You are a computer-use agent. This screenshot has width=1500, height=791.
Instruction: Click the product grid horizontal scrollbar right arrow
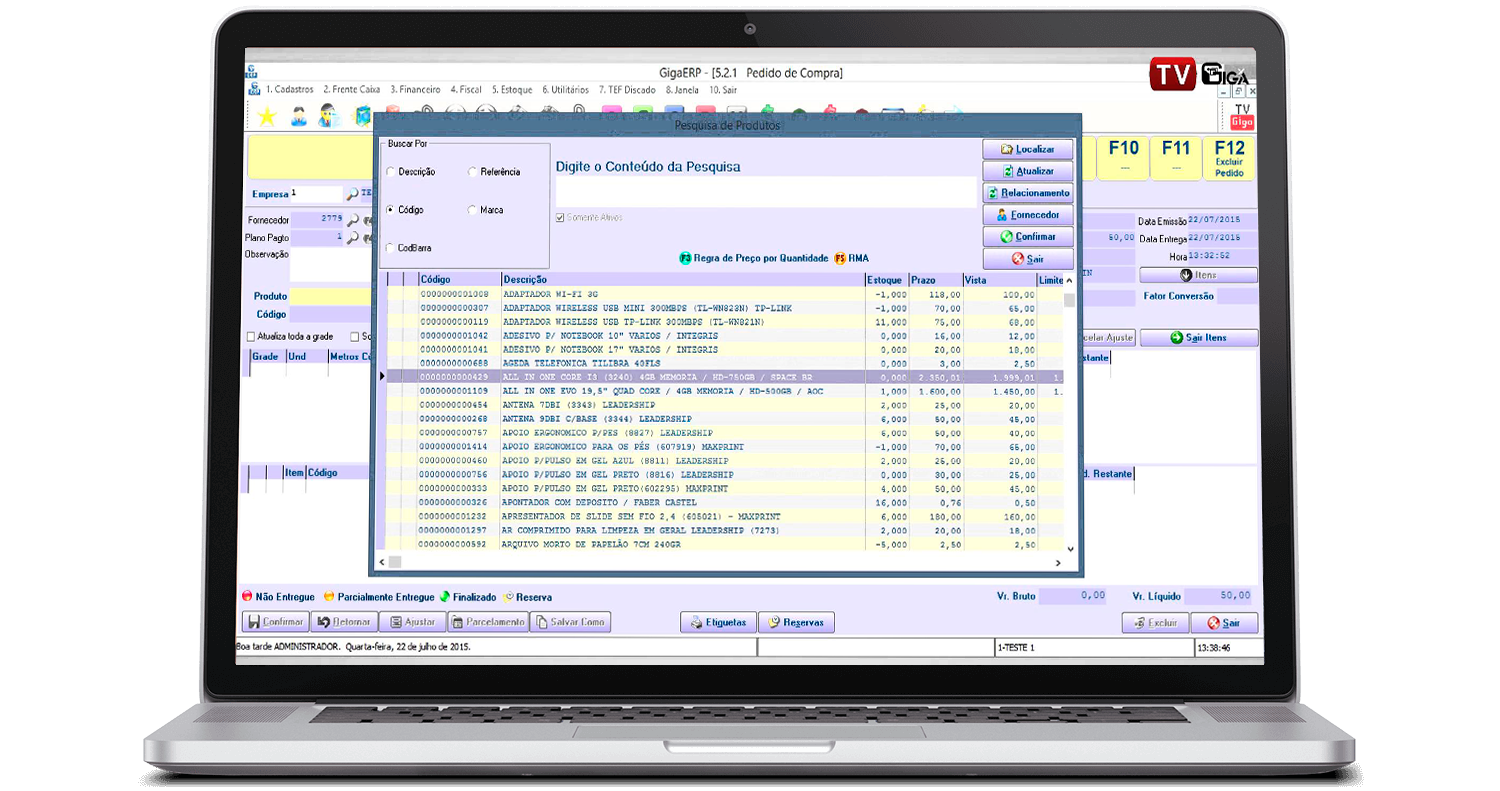tap(1056, 564)
